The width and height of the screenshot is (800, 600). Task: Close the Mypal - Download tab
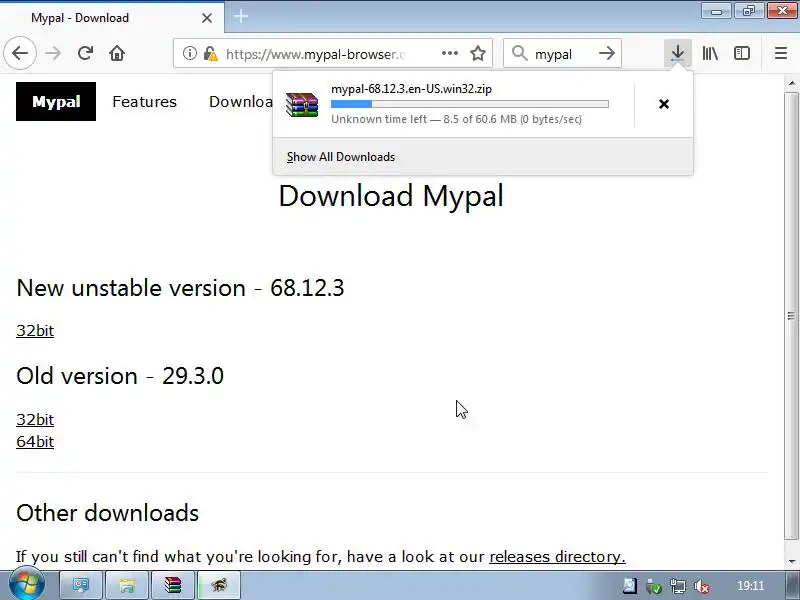point(207,18)
